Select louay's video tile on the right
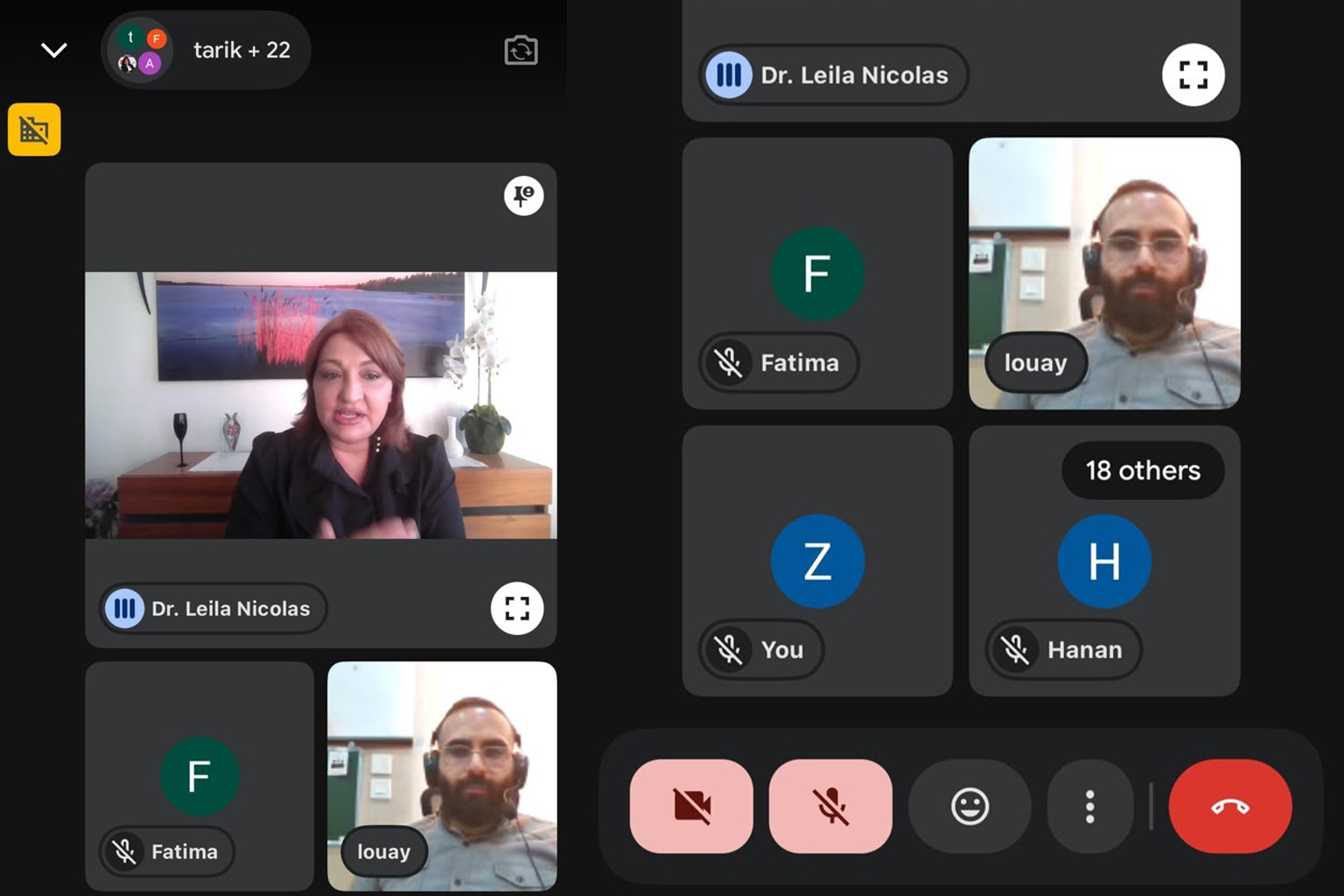The width and height of the screenshot is (1344, 896). pos(1104,273)
